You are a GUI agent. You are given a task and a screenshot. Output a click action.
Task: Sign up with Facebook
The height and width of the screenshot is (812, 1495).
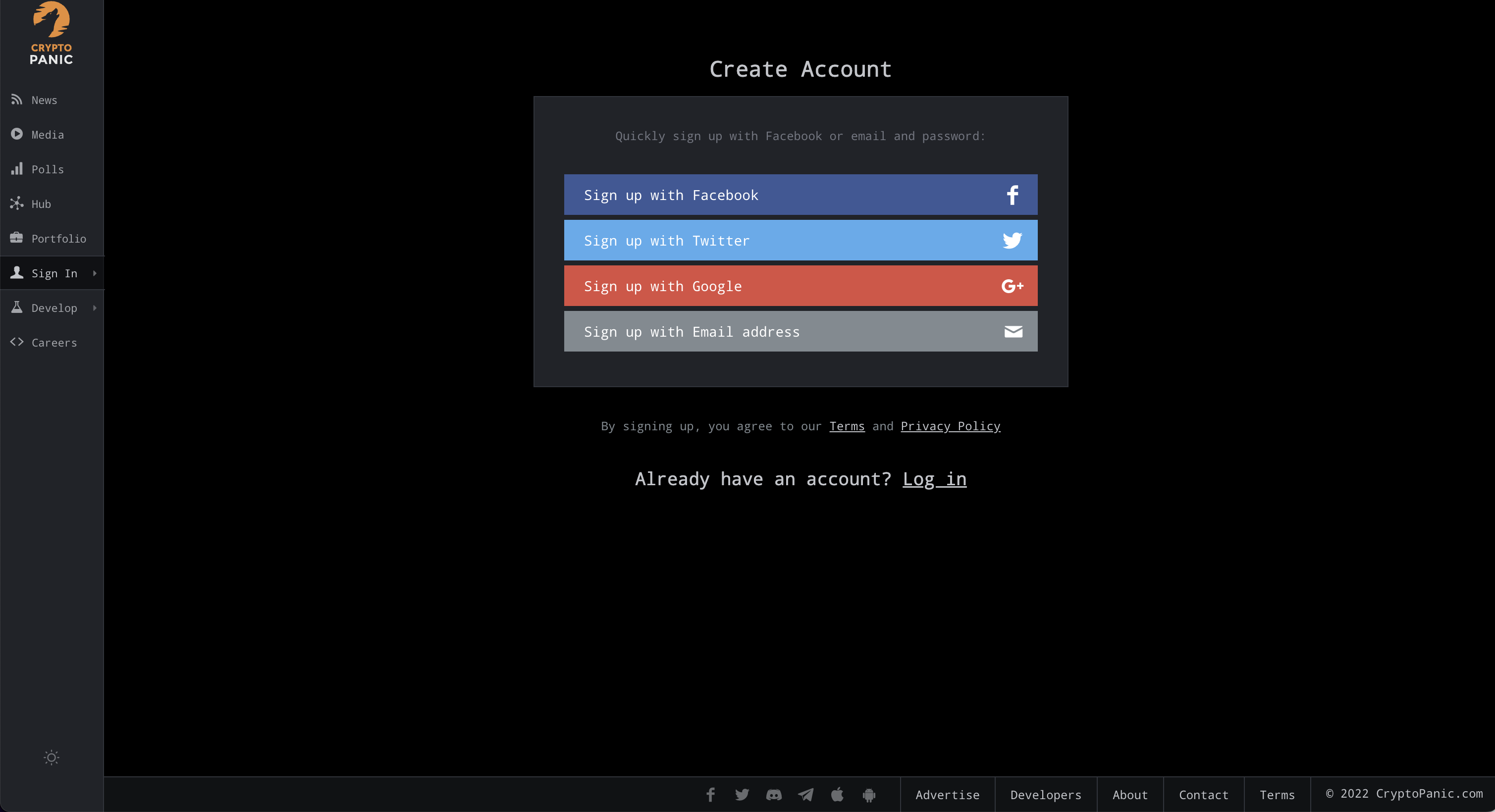coord(801,195)
